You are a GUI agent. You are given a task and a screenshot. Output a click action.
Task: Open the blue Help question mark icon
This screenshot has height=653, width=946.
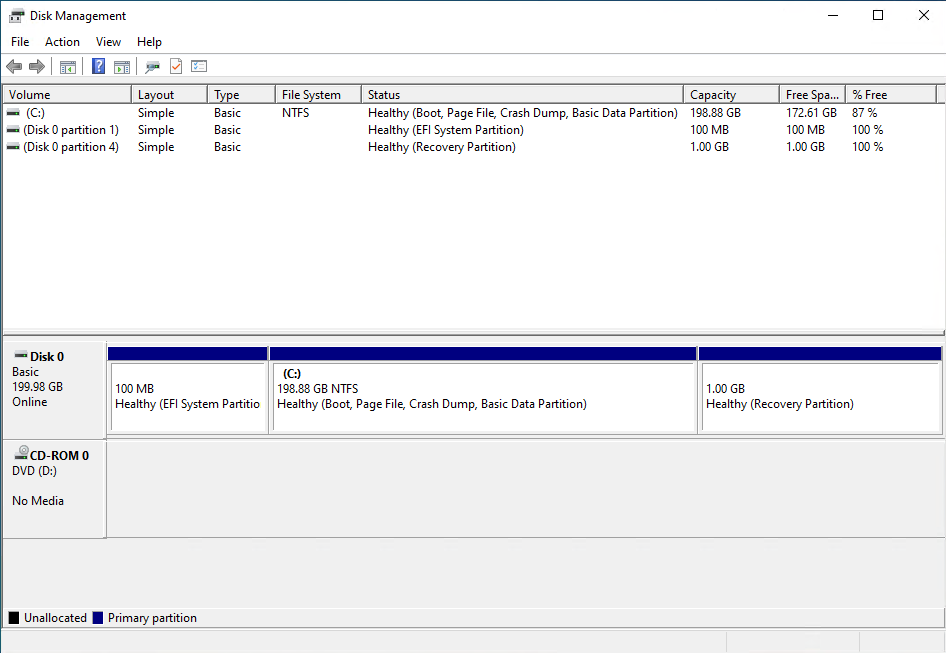[x=98, y=66]
